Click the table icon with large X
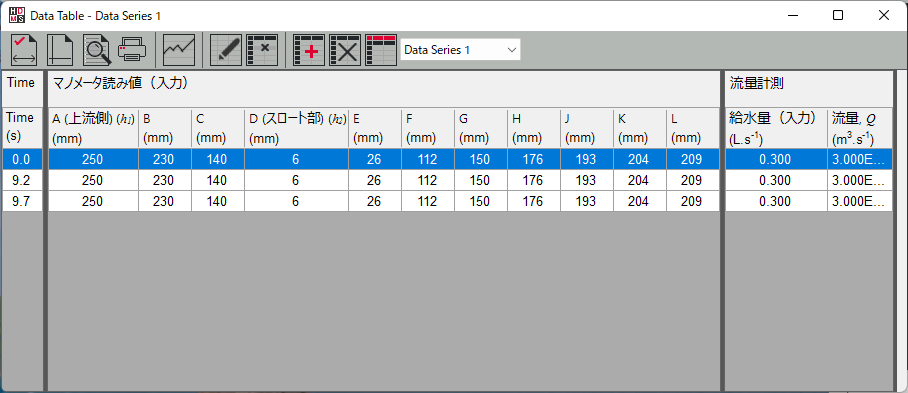Screen dimensions: 908x393 (345, 50)
